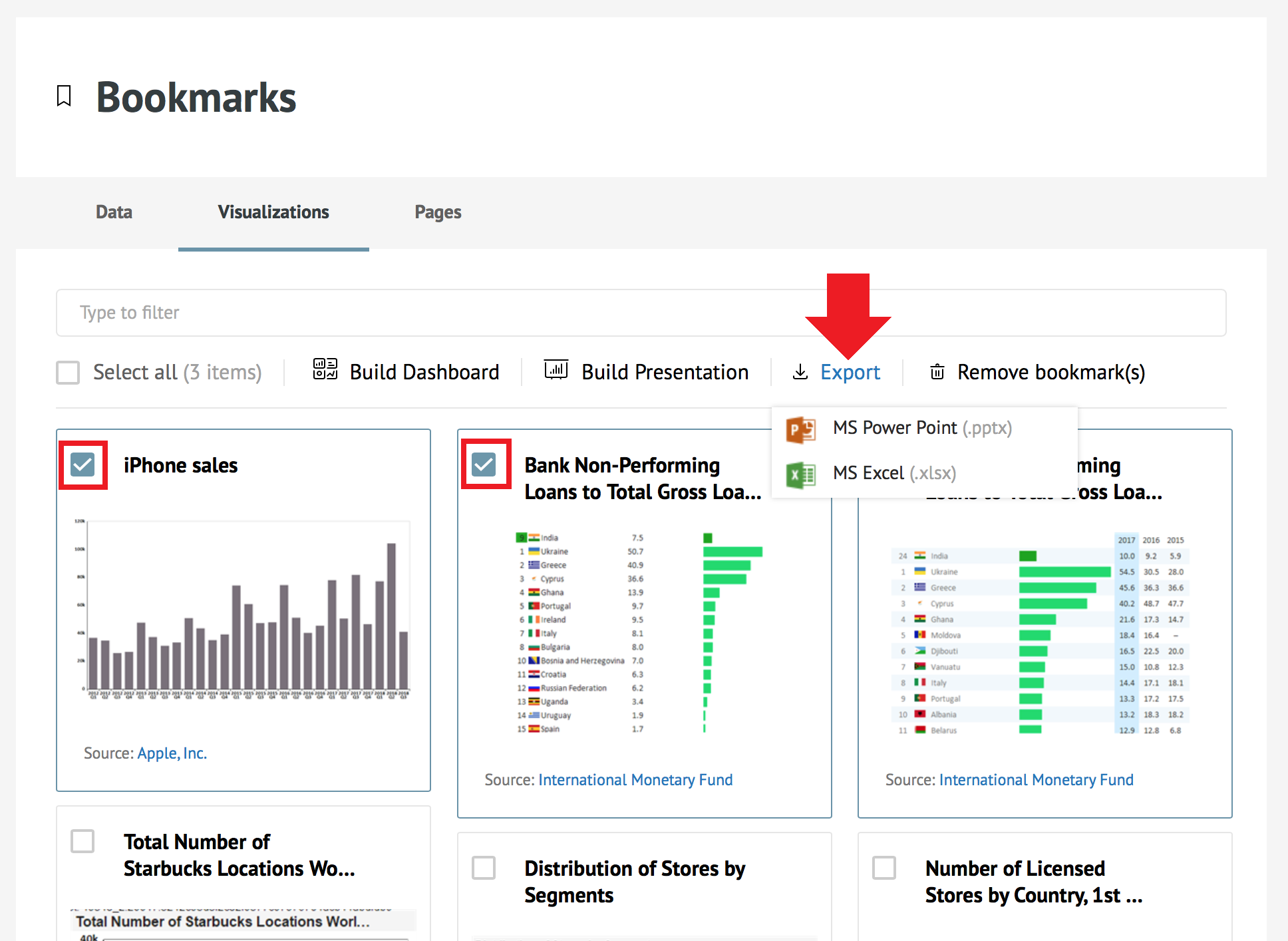
Task: Open International Monetary Fund link under middle card
Action: pyautogui.click(x=635, y=780)
